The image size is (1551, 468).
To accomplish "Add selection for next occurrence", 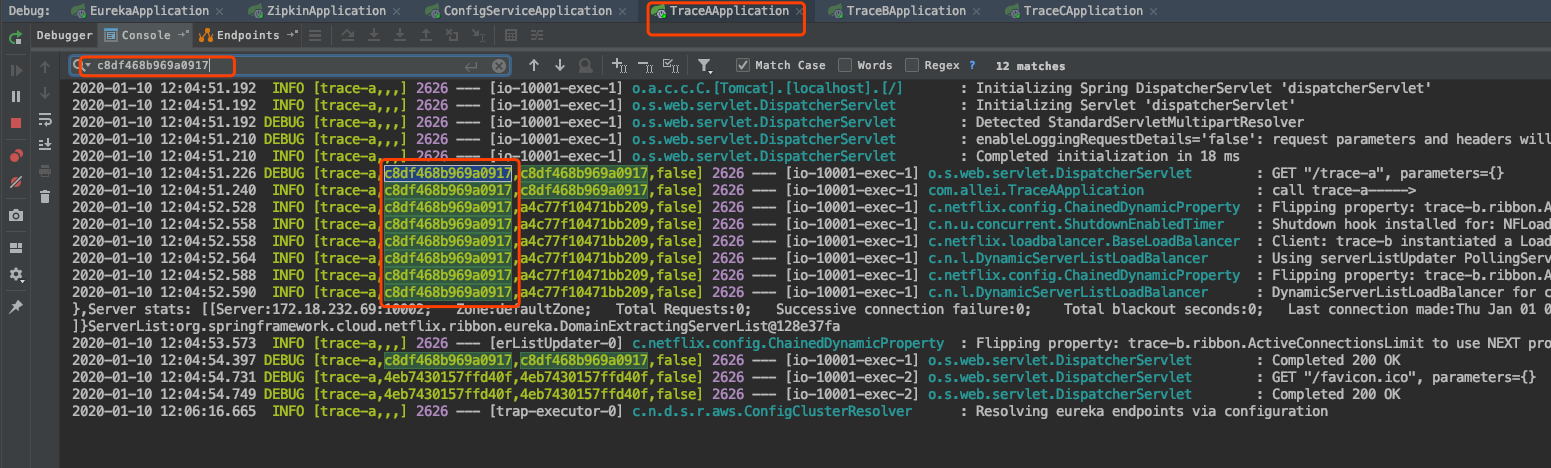I will pyautogui.click(x=619, y=65).
